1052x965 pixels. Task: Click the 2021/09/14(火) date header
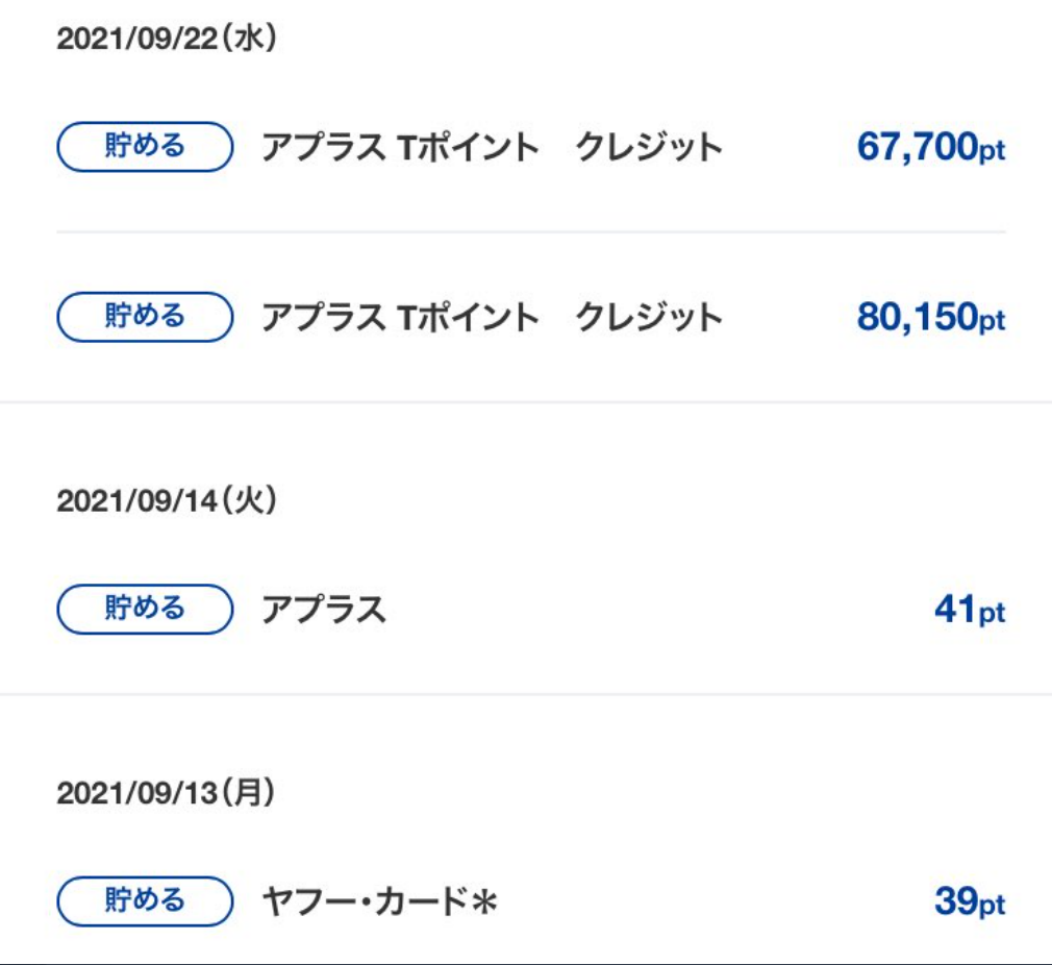(x=166, y=501)
